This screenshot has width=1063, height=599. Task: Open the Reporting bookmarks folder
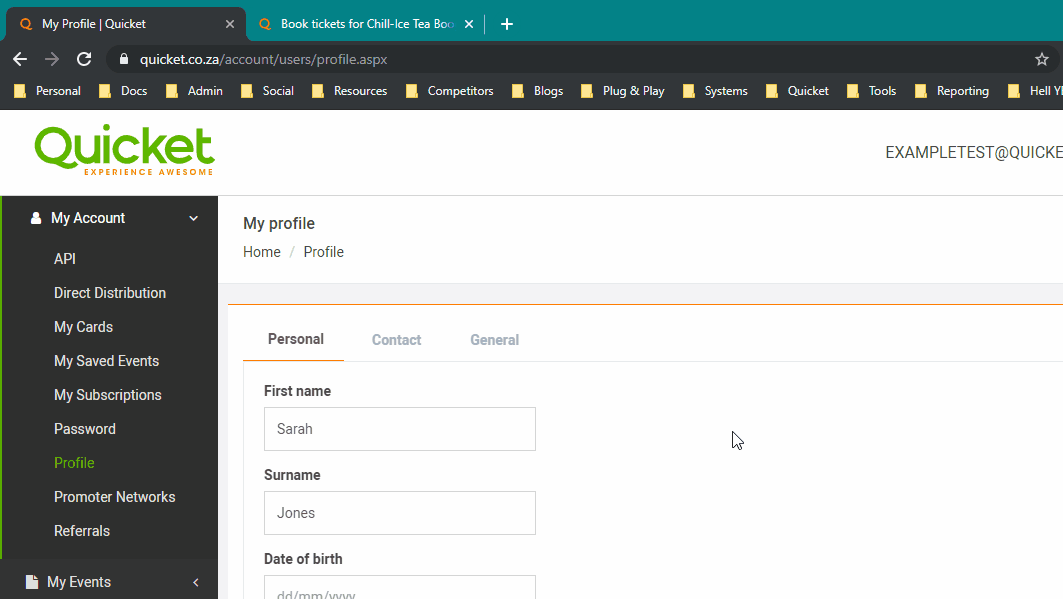[951, 91]
